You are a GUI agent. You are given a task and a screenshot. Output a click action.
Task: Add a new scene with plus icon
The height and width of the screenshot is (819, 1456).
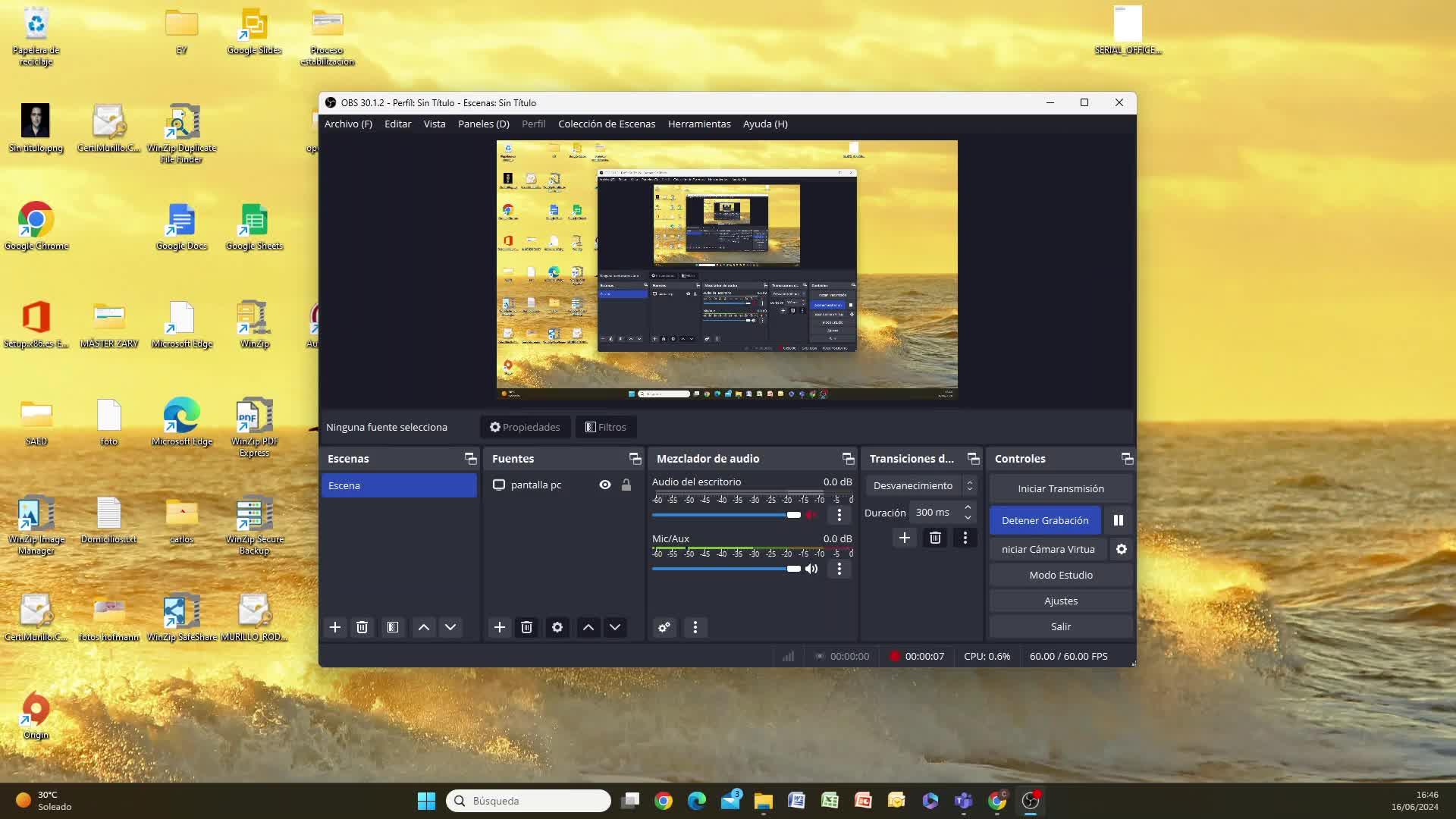(x=335, y=627)
